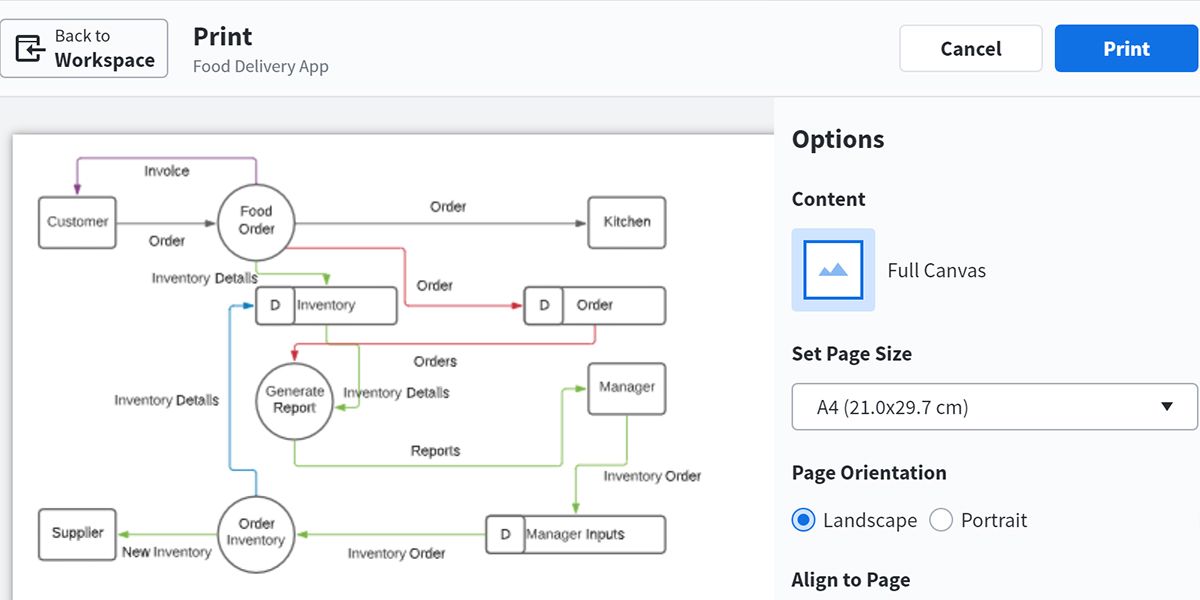Click the page size dropdown arrow

pos(1166,407)
